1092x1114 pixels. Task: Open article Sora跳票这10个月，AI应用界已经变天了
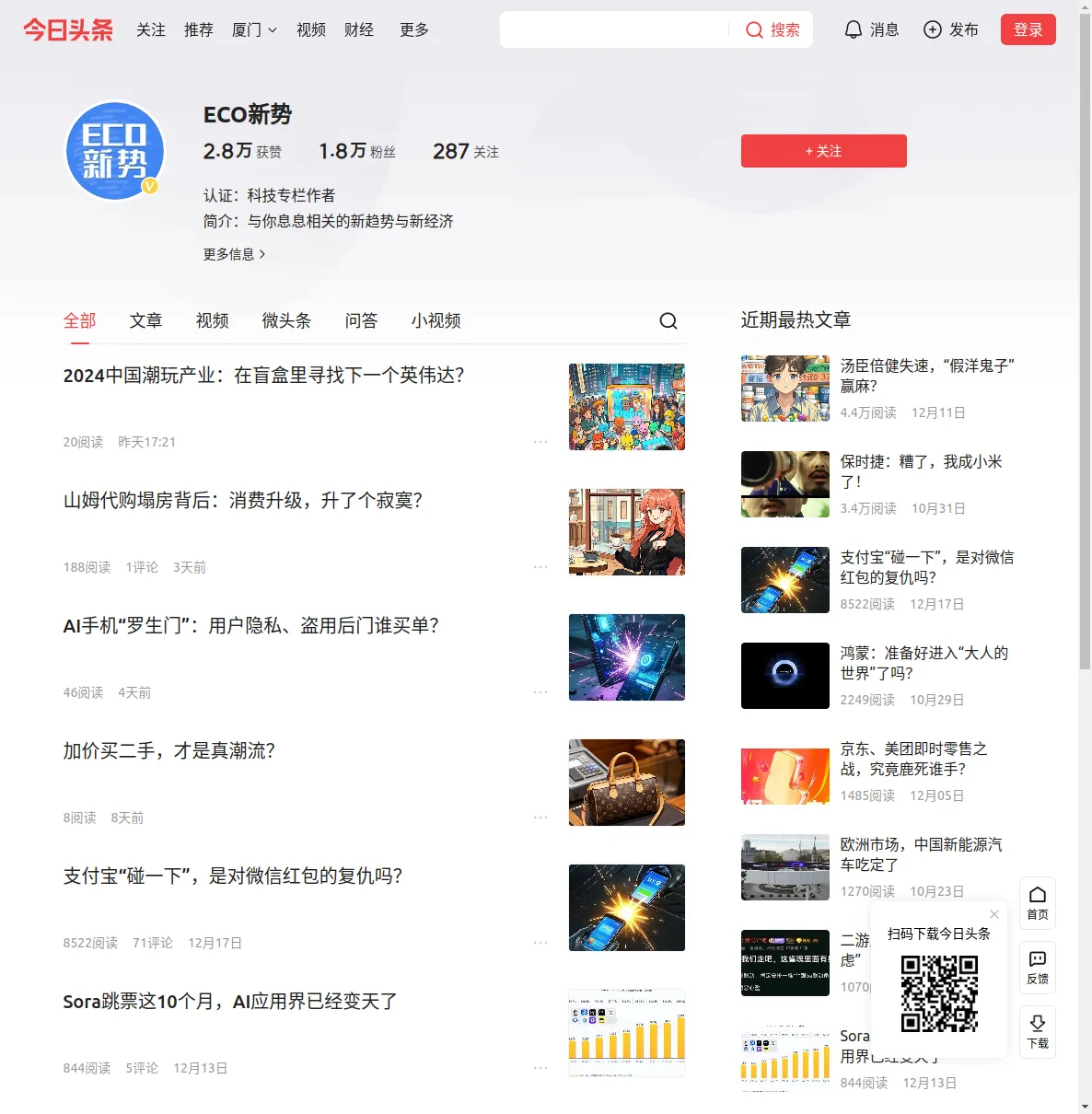point(230,1002)
